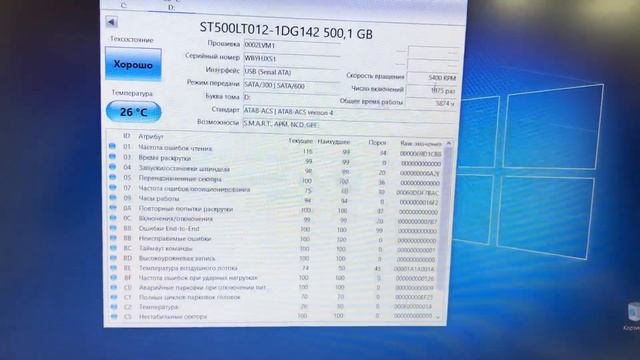Click status dot for C0 Аварийные парковки
The width and height of the screenshot is (640, 360).
114,287
